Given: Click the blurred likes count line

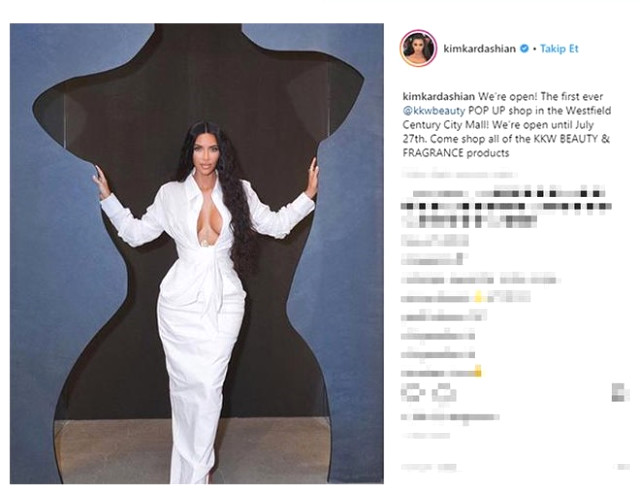Looking at the screenshot, I should tap(450, 417).
